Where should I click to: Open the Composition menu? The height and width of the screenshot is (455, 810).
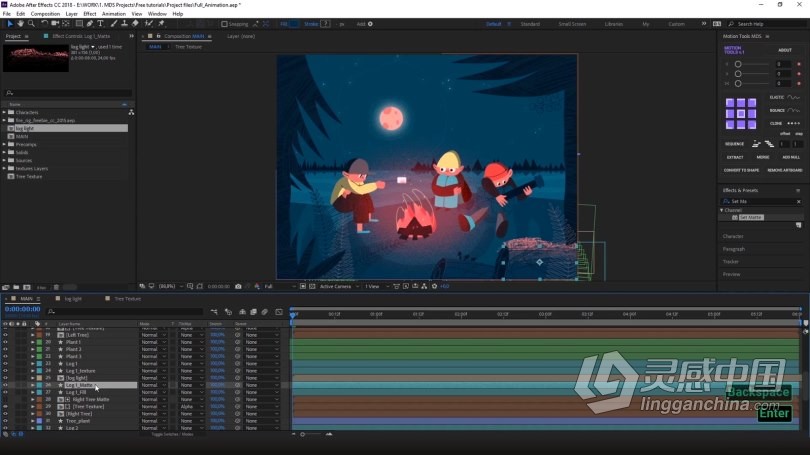(x=45, y=14)
